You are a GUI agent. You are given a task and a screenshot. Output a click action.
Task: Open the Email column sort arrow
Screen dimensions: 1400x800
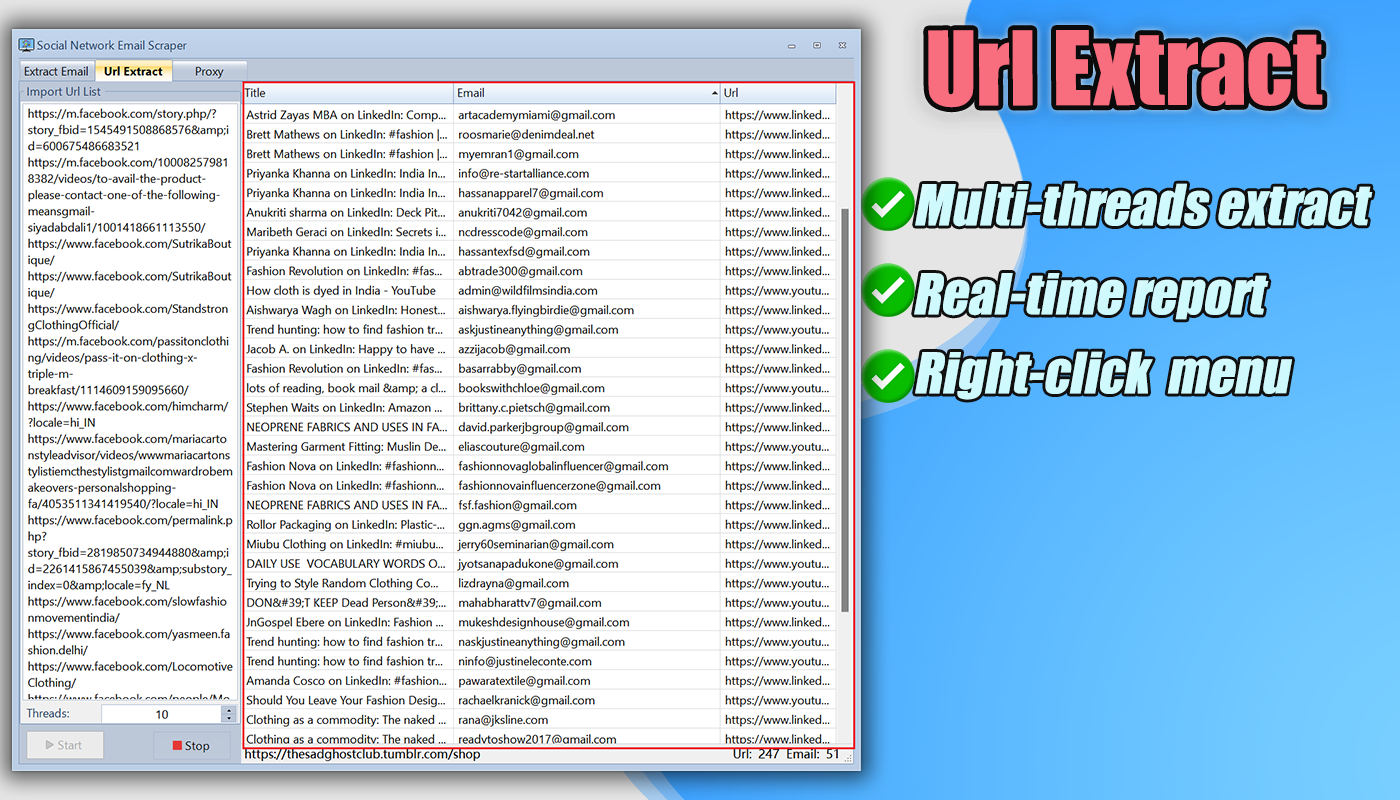[714, 92]
